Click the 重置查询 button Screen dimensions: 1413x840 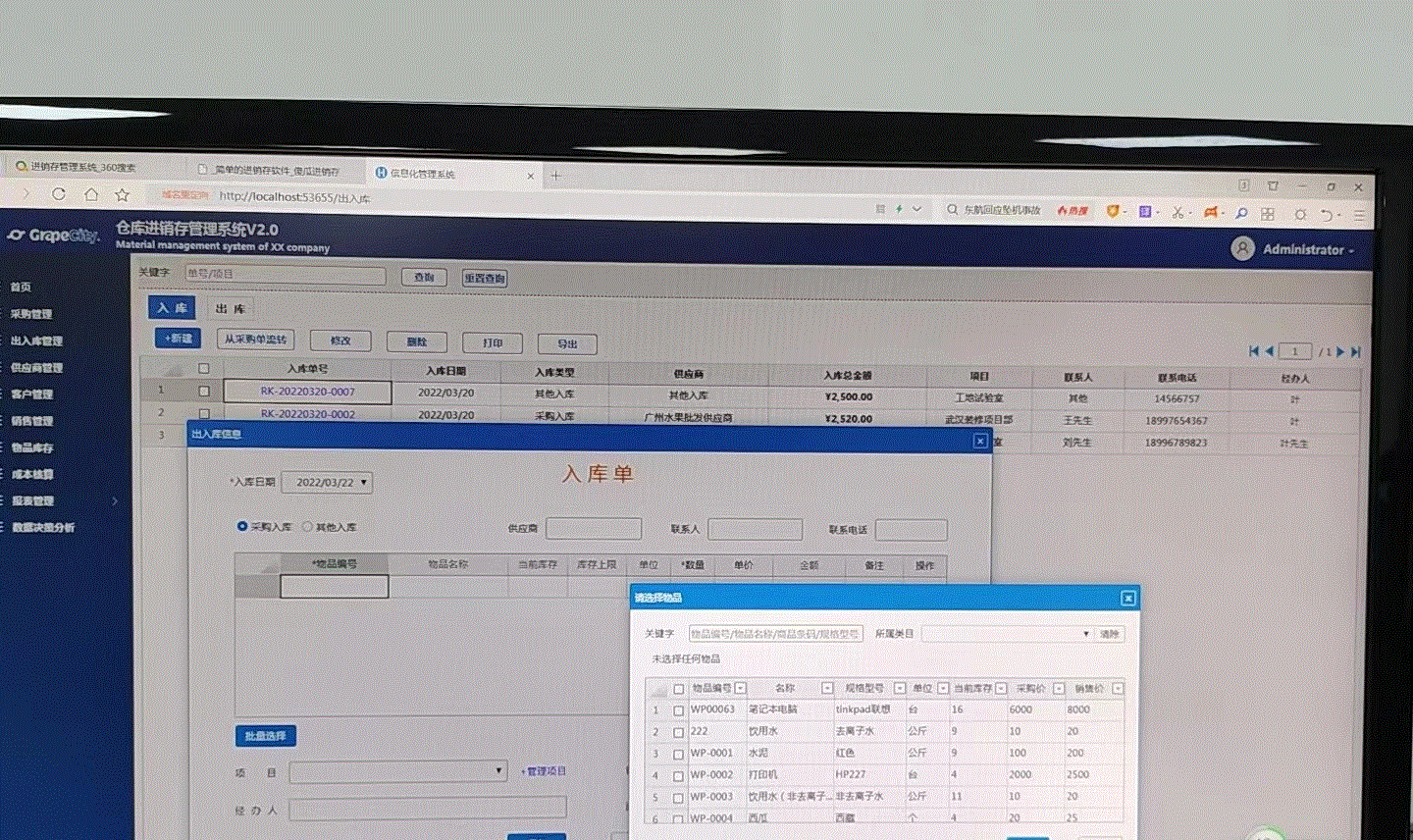click(x=485, y=278)
